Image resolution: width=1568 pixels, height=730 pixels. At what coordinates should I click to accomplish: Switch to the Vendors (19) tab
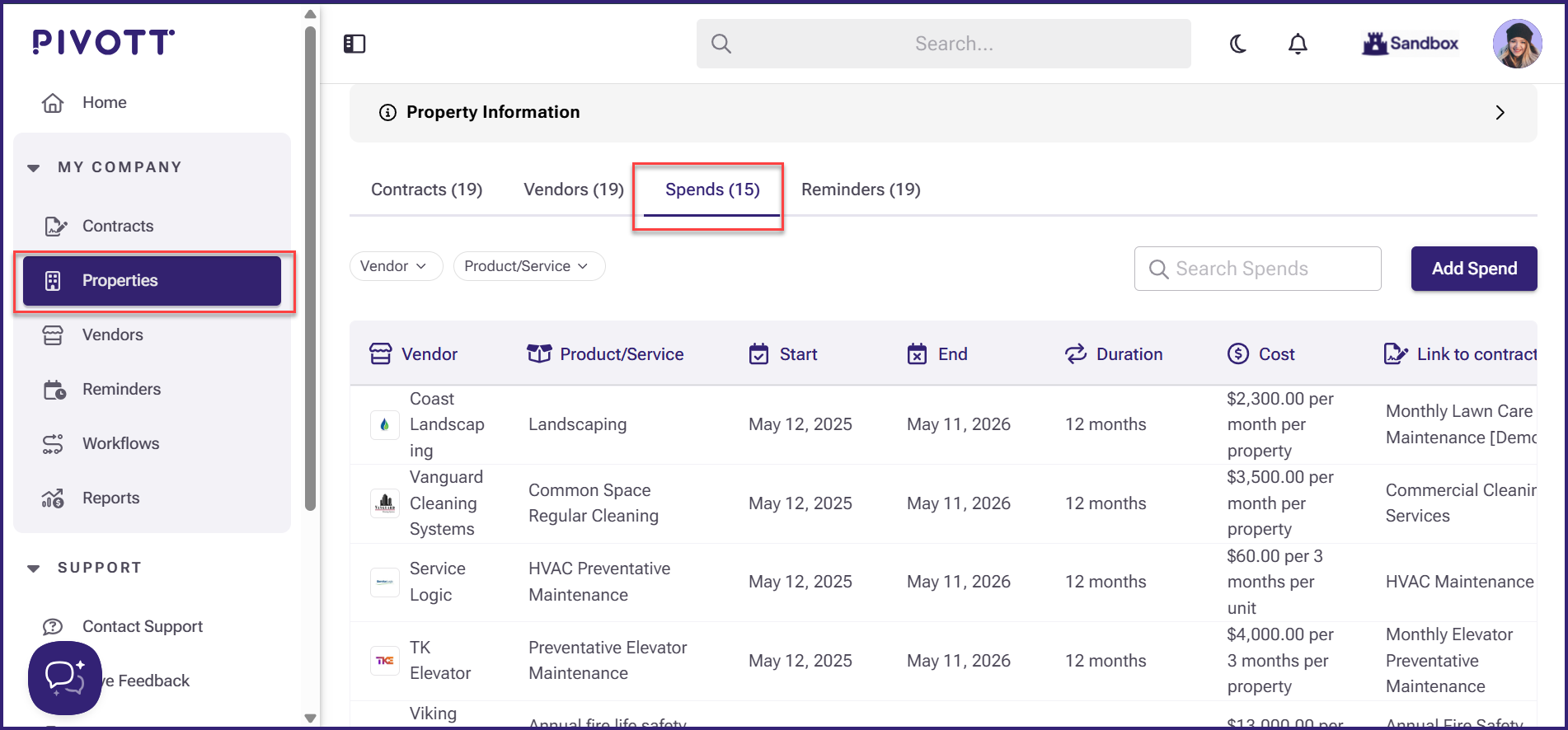point(574,190)
